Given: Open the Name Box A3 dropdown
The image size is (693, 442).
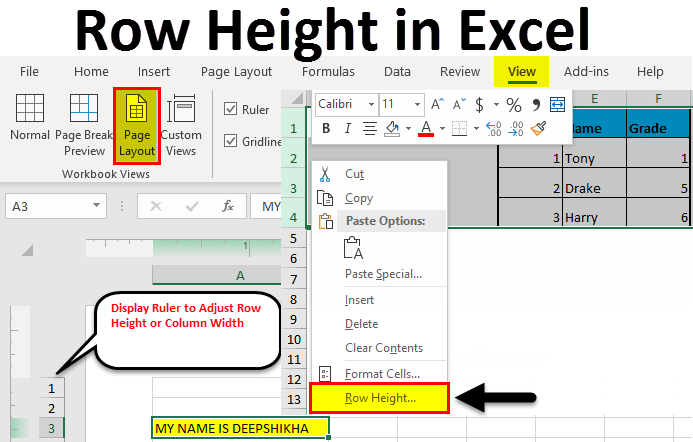Looking at the screenshot, I should tap(96, 205).
